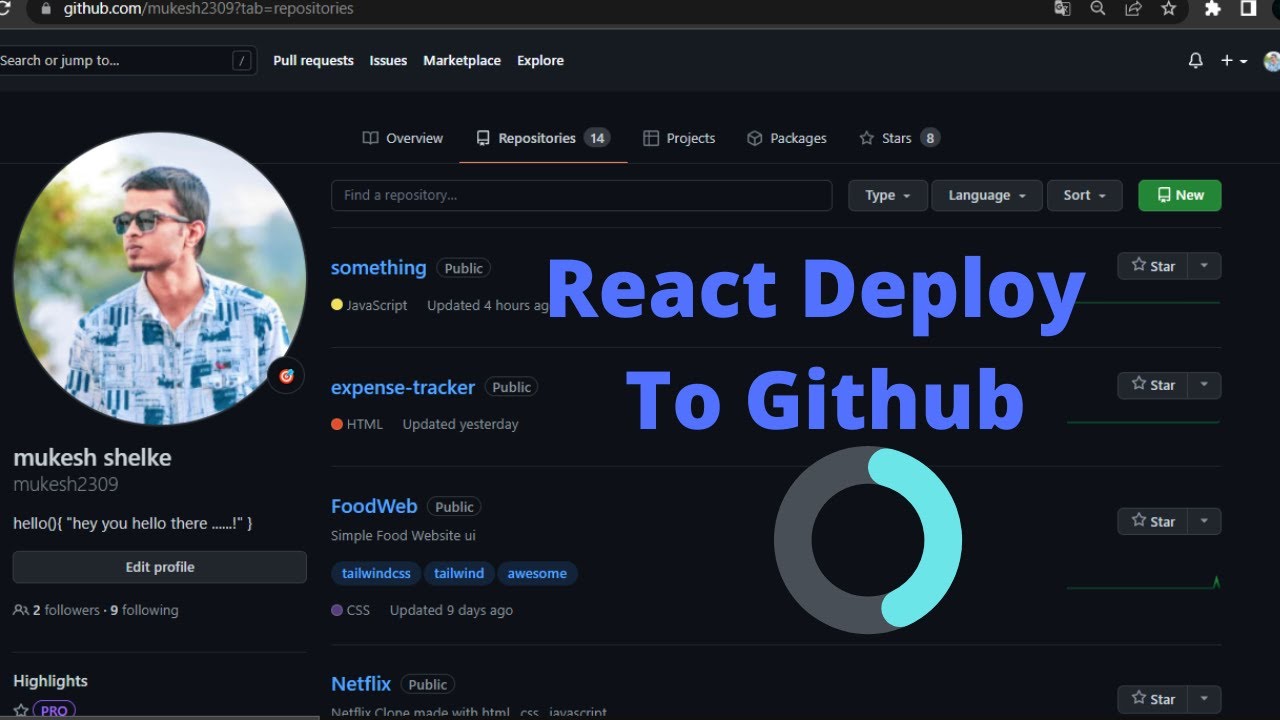Star the Netflix repository

(1152, 699)
